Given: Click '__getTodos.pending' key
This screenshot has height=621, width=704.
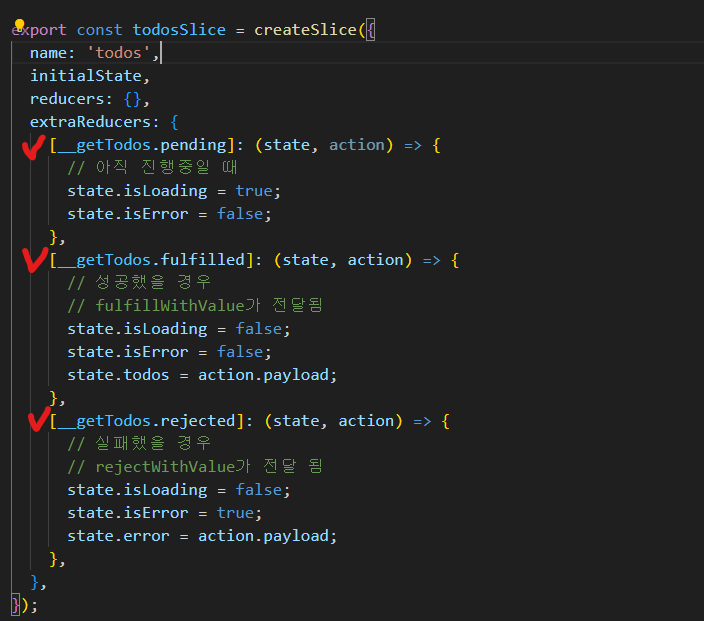Looking at the screenshot, I should [x=142, y=145].
